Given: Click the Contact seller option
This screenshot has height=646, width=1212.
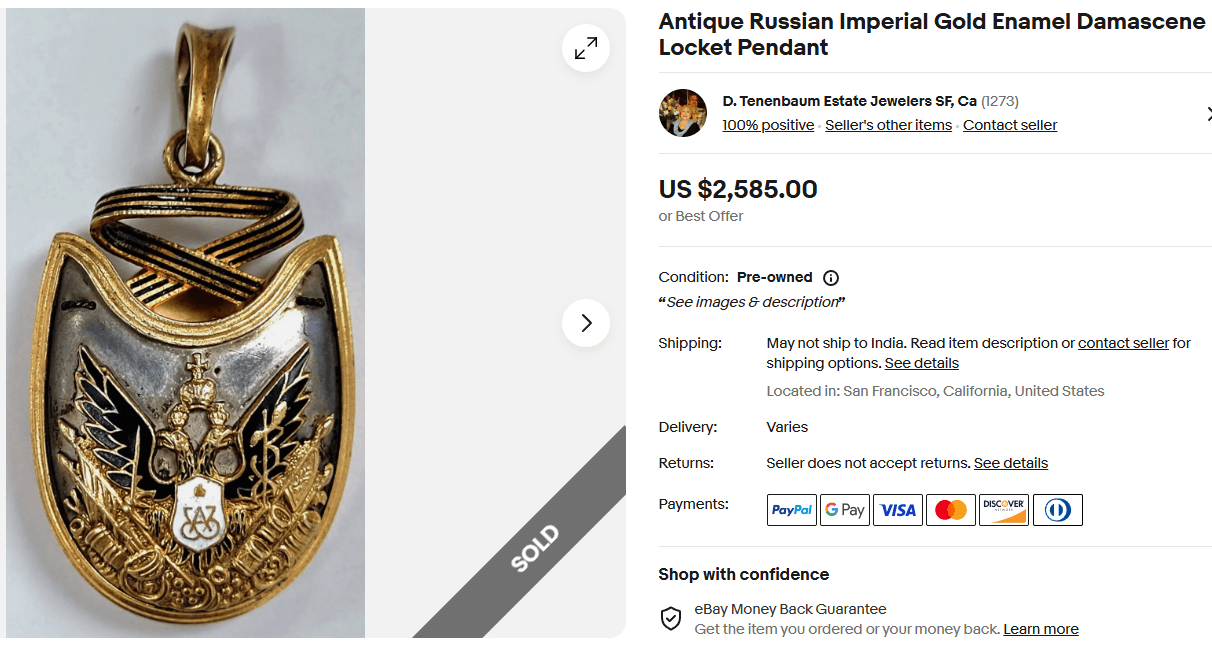Looking at the screenshot, I should (x=1009, y=124).
